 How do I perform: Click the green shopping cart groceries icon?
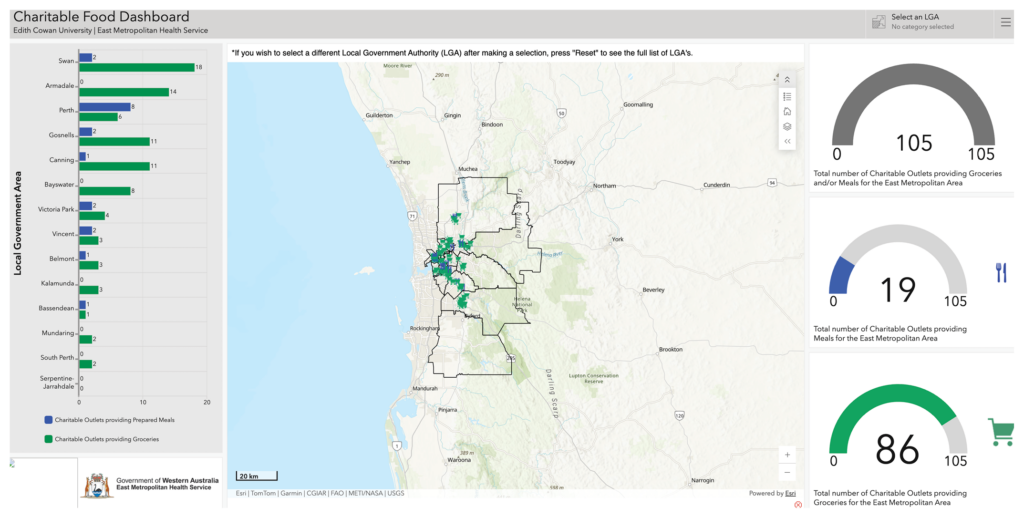pyautogui.click(x=1000, y=432)
